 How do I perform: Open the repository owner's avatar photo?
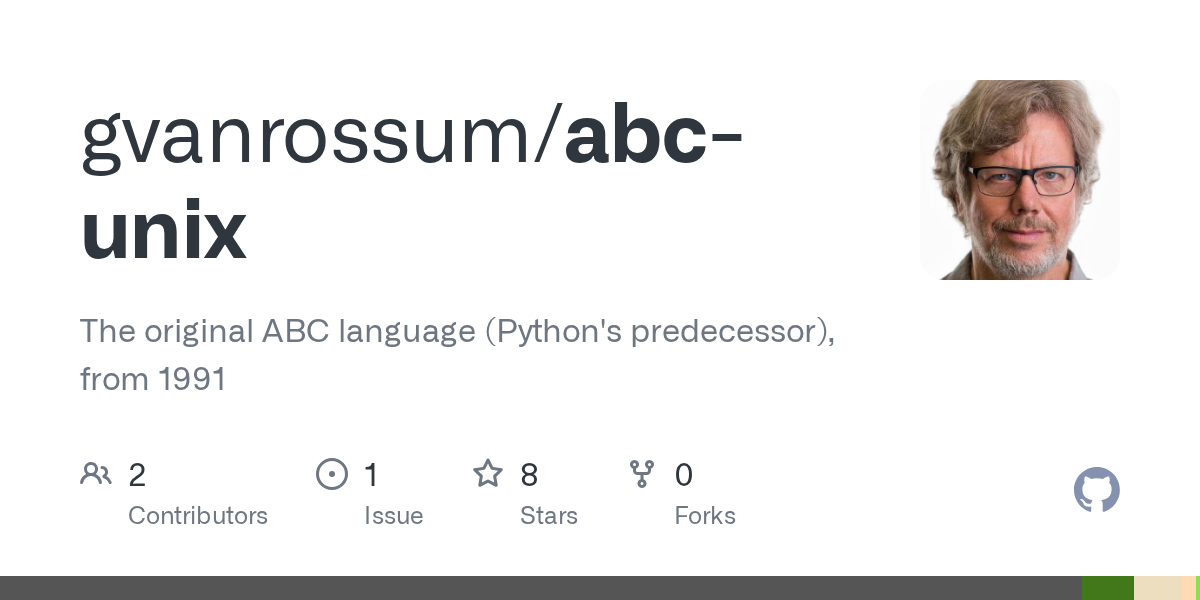pos(1019,180)
